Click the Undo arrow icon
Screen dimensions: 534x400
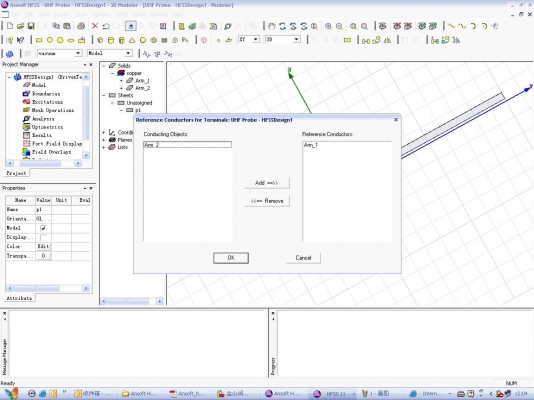coord(106,26)
